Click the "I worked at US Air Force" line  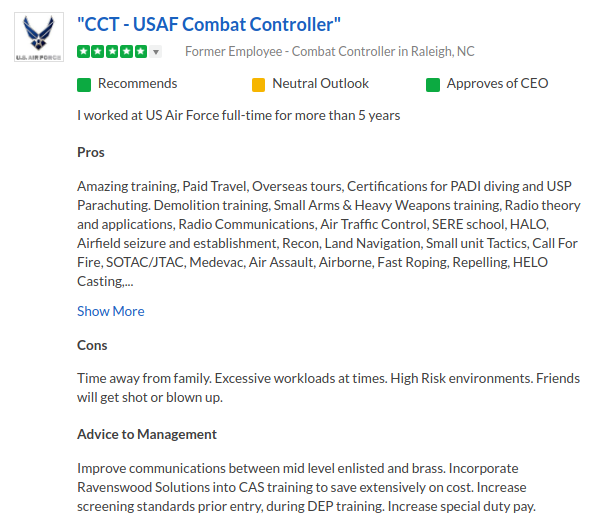click(x=238, y=115)
